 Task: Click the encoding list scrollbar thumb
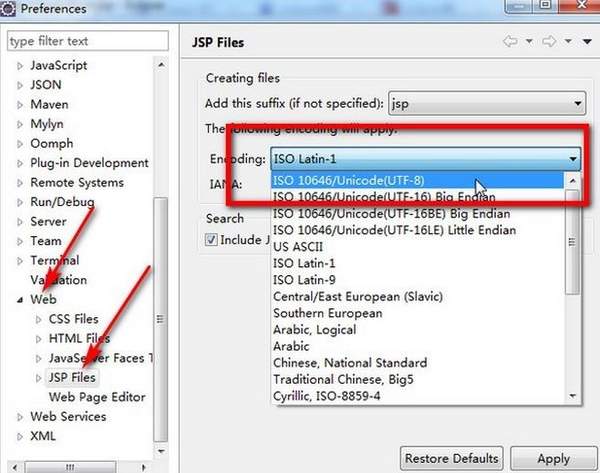pos(572,242)
